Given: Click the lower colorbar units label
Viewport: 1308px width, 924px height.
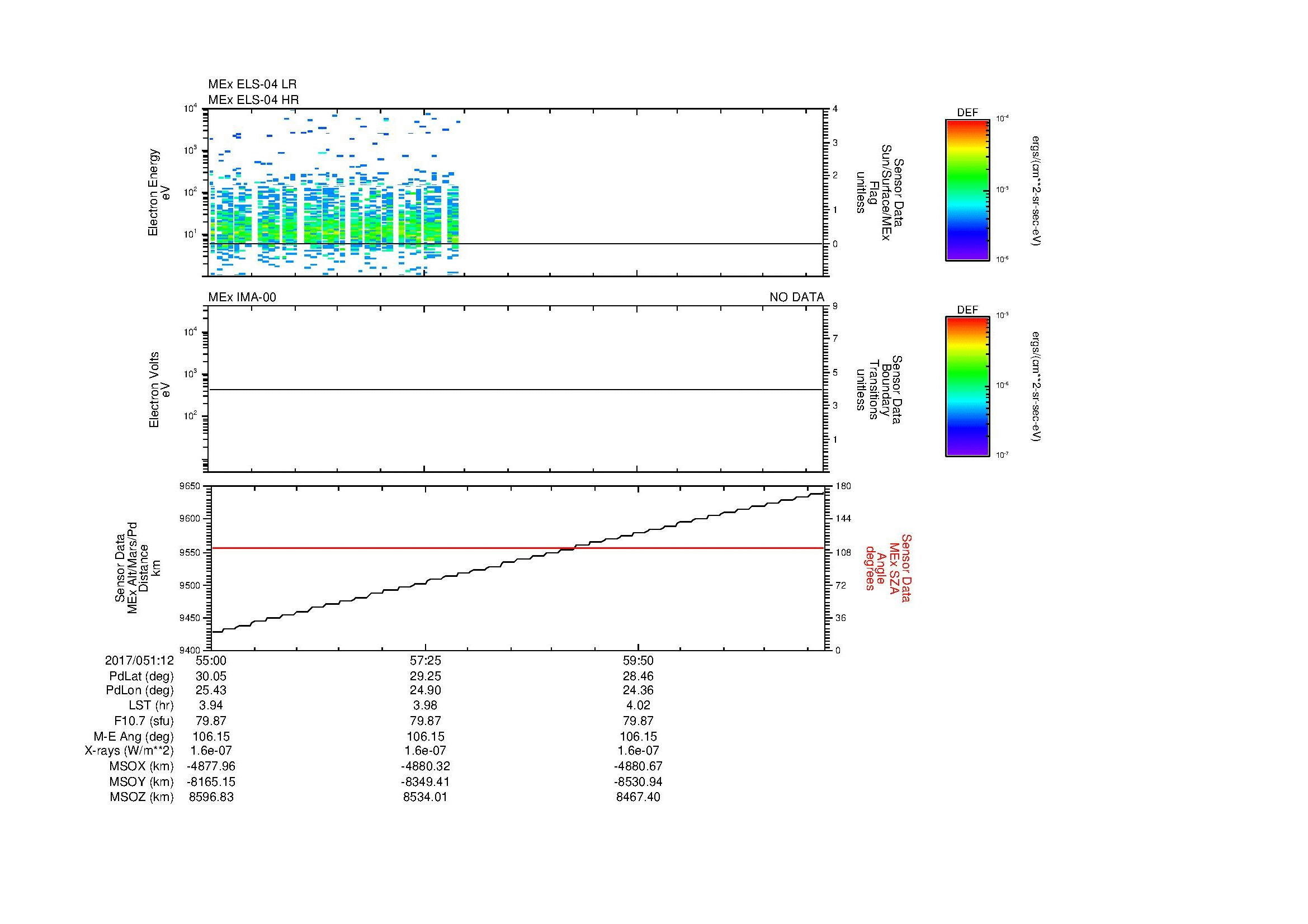Looking at the screenshot, I should 1036,387.
